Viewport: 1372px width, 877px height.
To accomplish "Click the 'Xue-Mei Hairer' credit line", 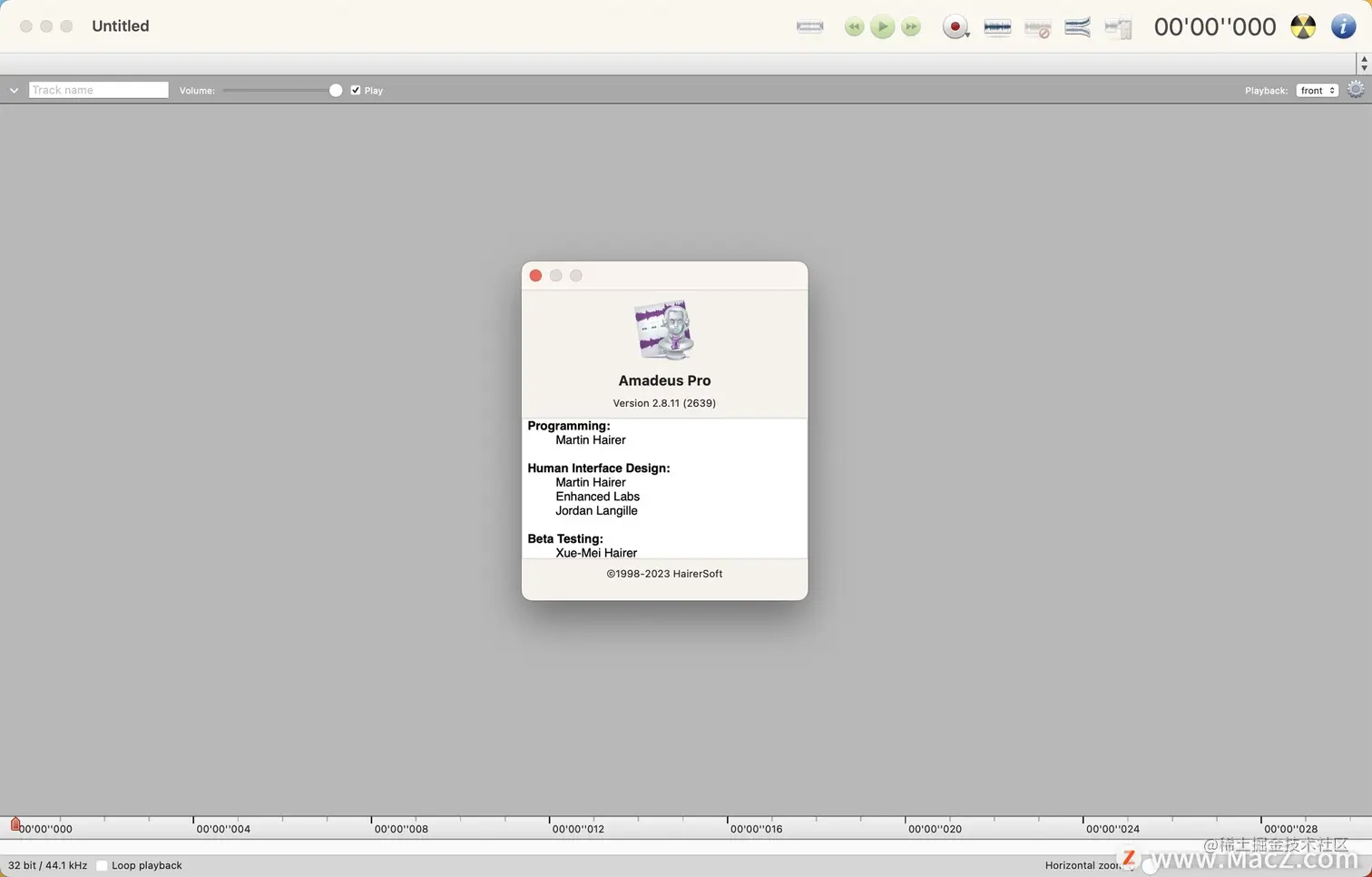I will click(x=596, y=553).
